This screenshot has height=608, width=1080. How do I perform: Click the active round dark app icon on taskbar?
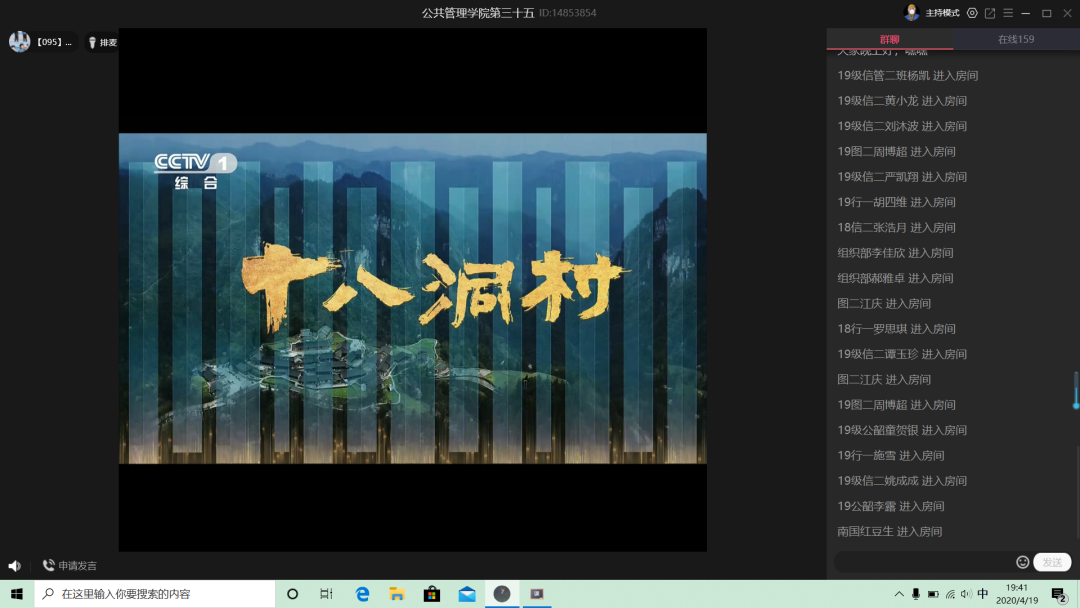coord(502,594)
